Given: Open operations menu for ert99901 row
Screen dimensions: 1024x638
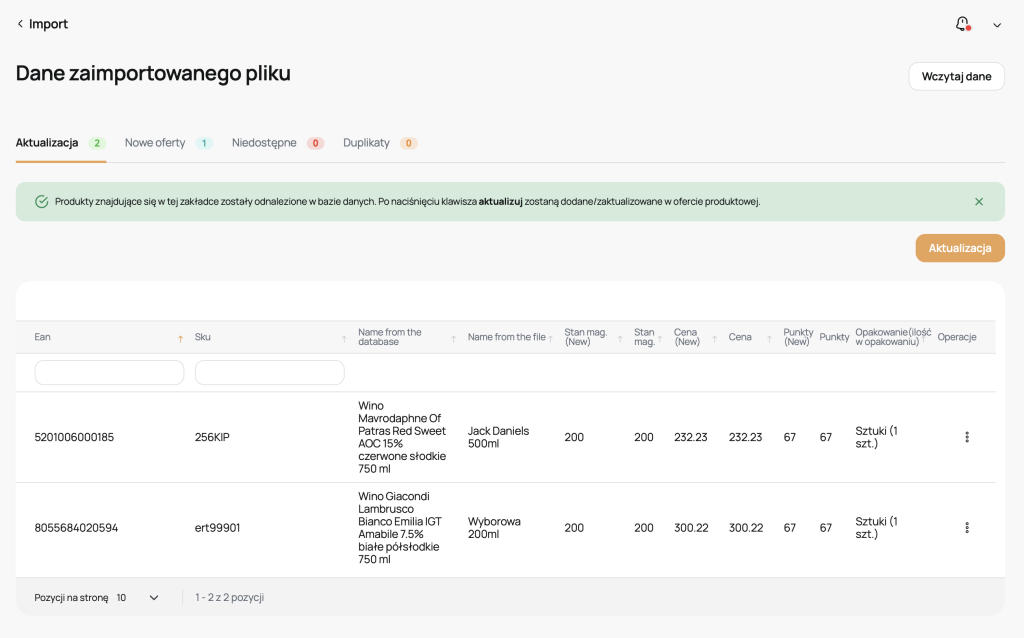Looking at the screenshot, I should (x=966, y=527).
